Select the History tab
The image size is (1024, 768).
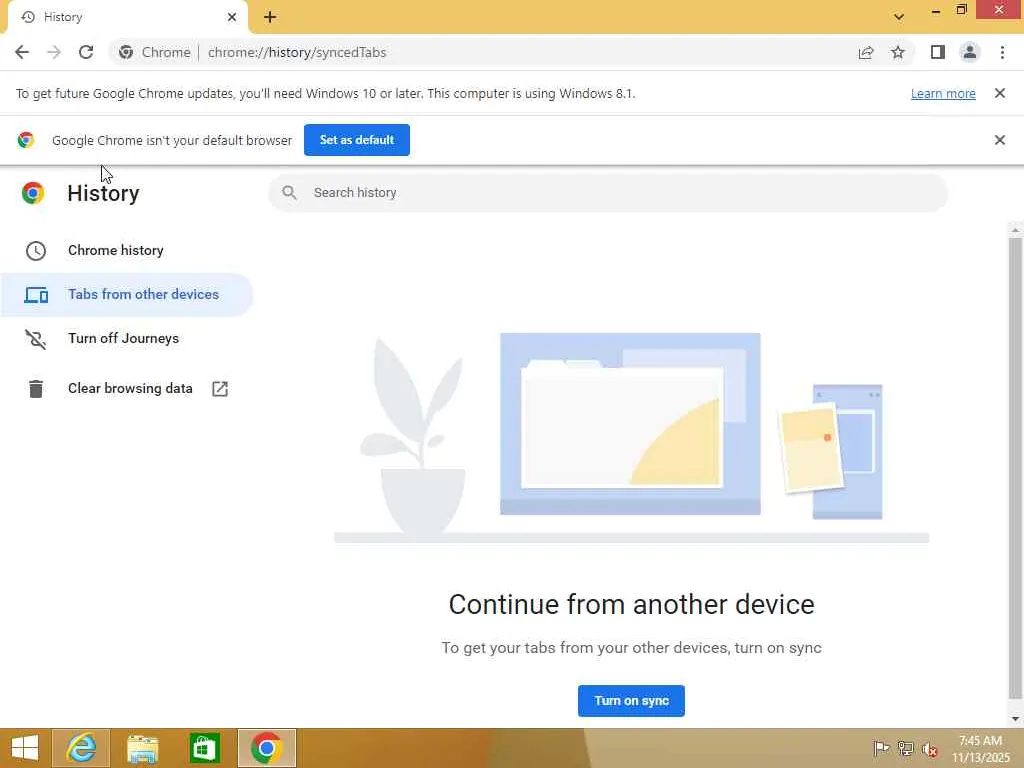pyautogui.click(x=127, y=17)
